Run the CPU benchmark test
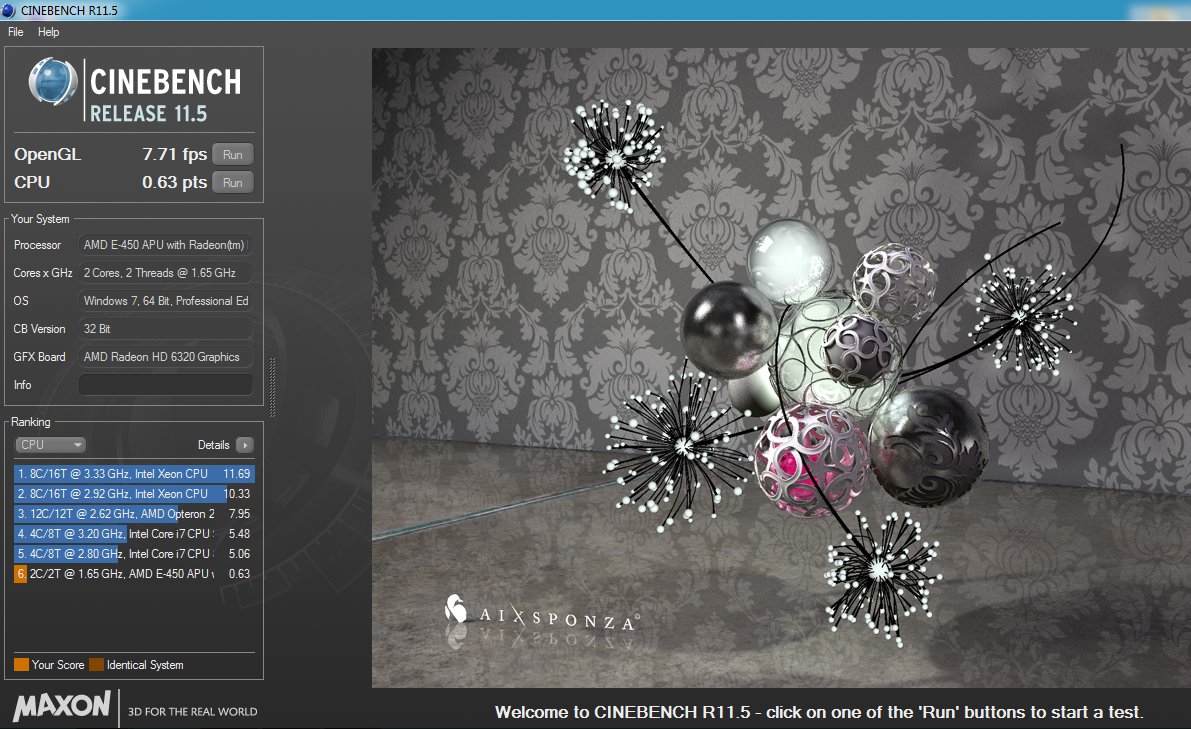Image resolution: width=1191 pixels, height=729 pixels. (232, 182)
